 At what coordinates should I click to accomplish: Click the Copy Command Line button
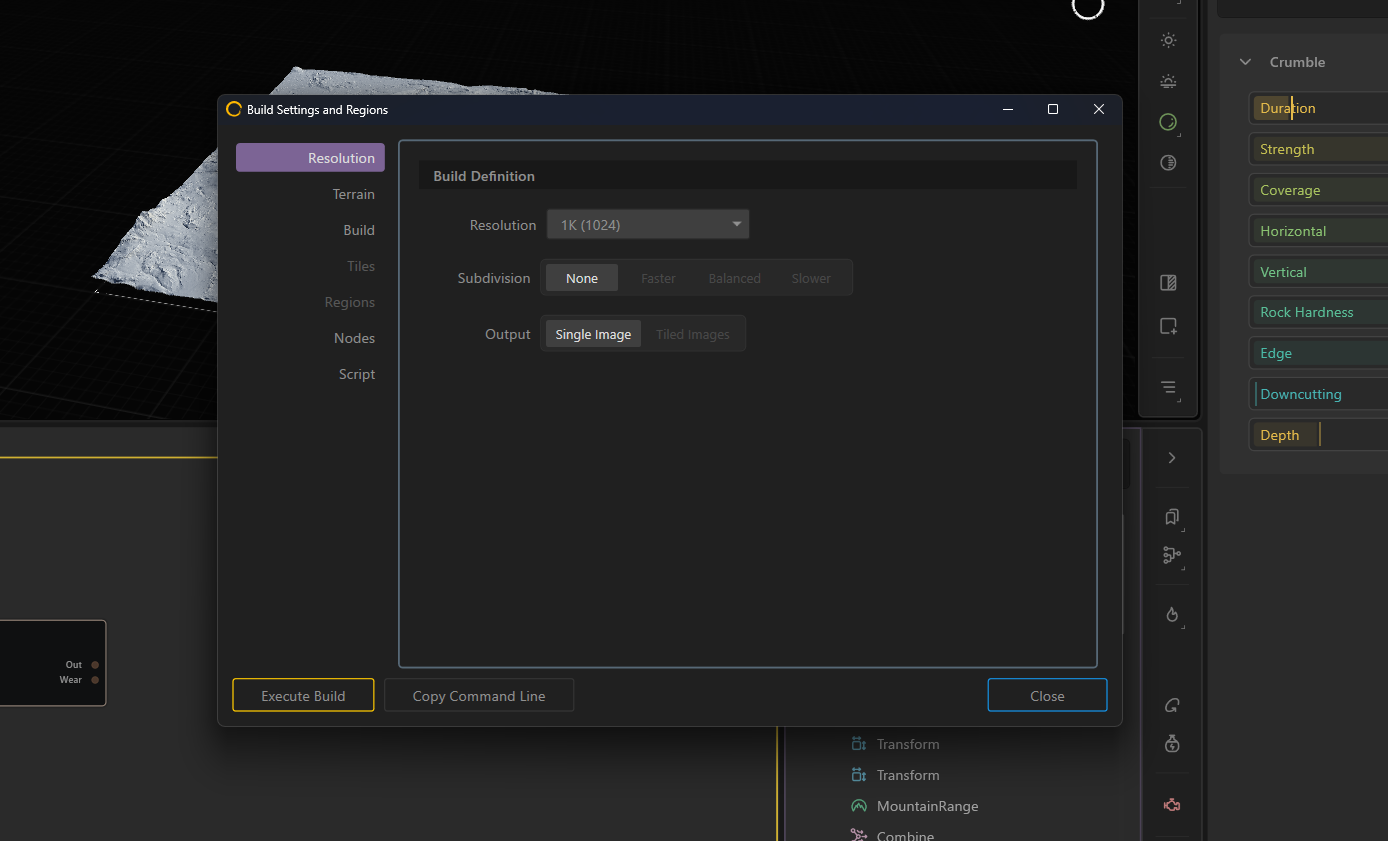click(x=479, y=696)
